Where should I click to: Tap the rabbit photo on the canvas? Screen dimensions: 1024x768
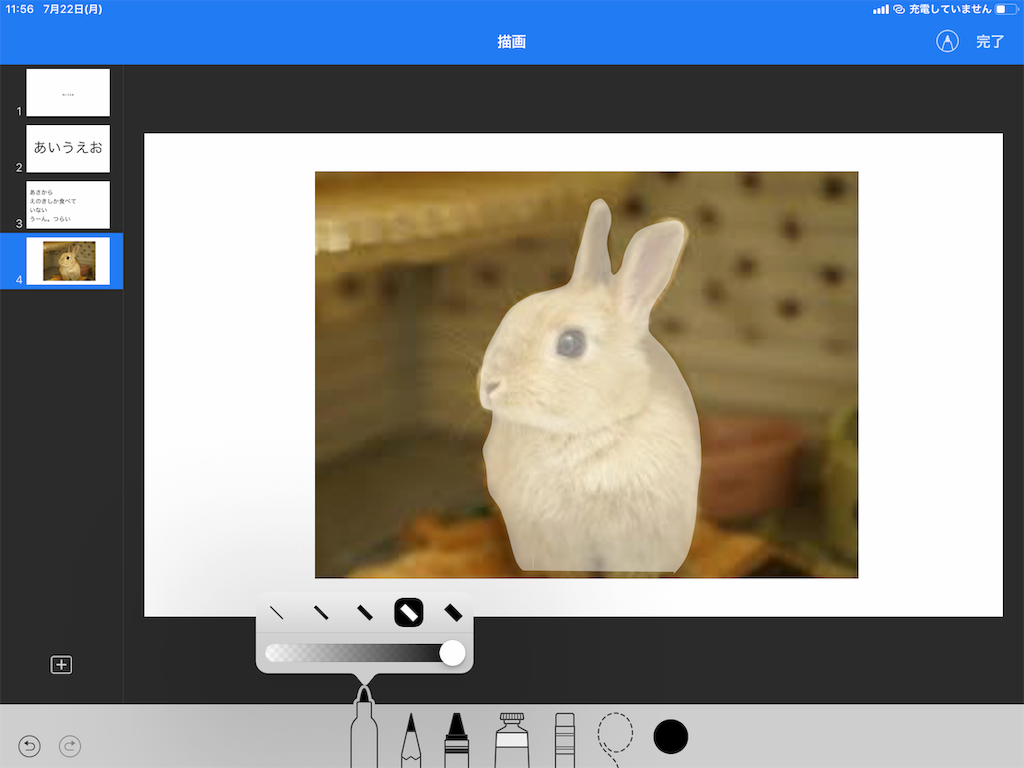[x=586, y=375]
